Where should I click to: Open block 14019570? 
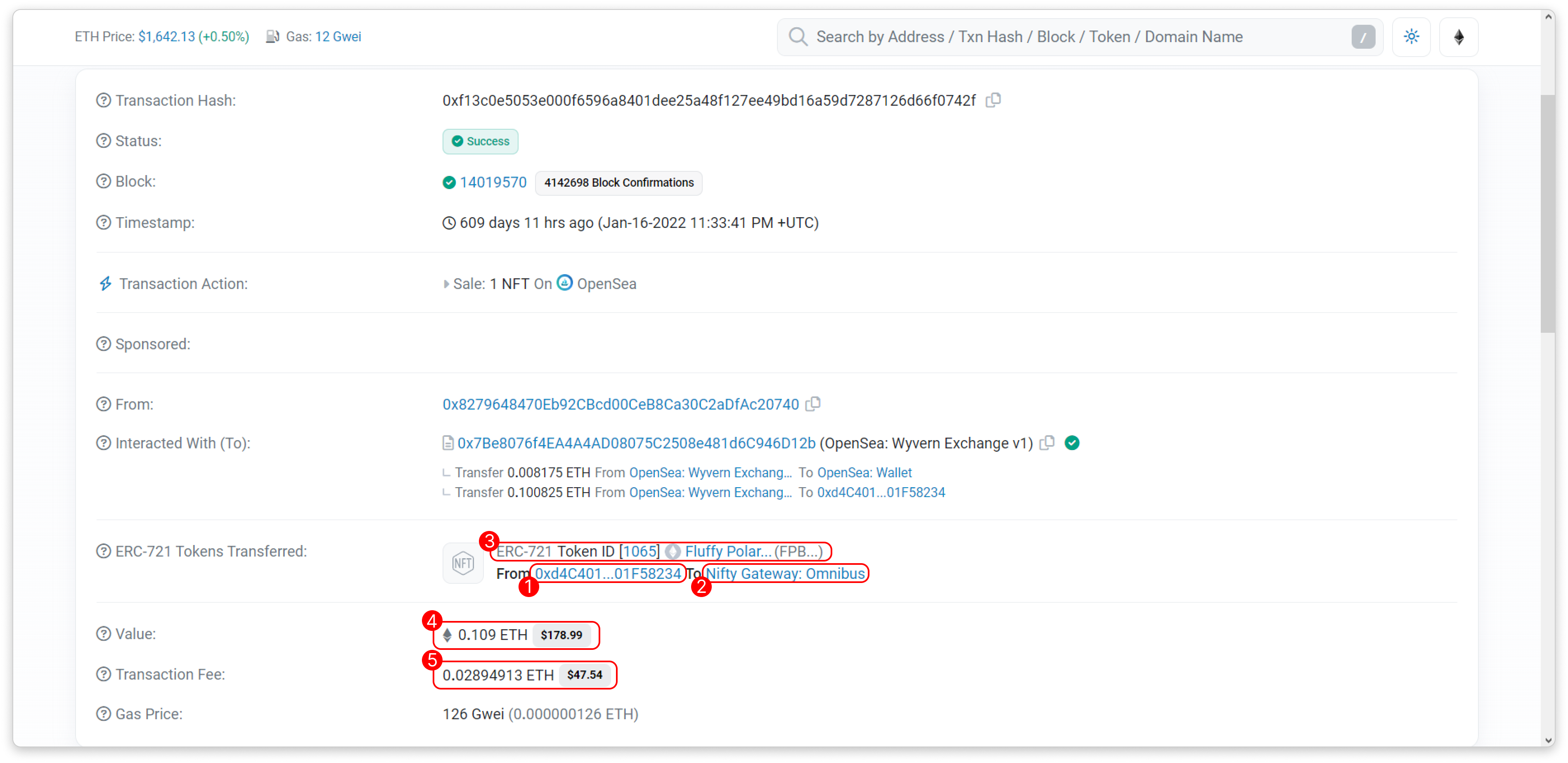tap(493, 182)
